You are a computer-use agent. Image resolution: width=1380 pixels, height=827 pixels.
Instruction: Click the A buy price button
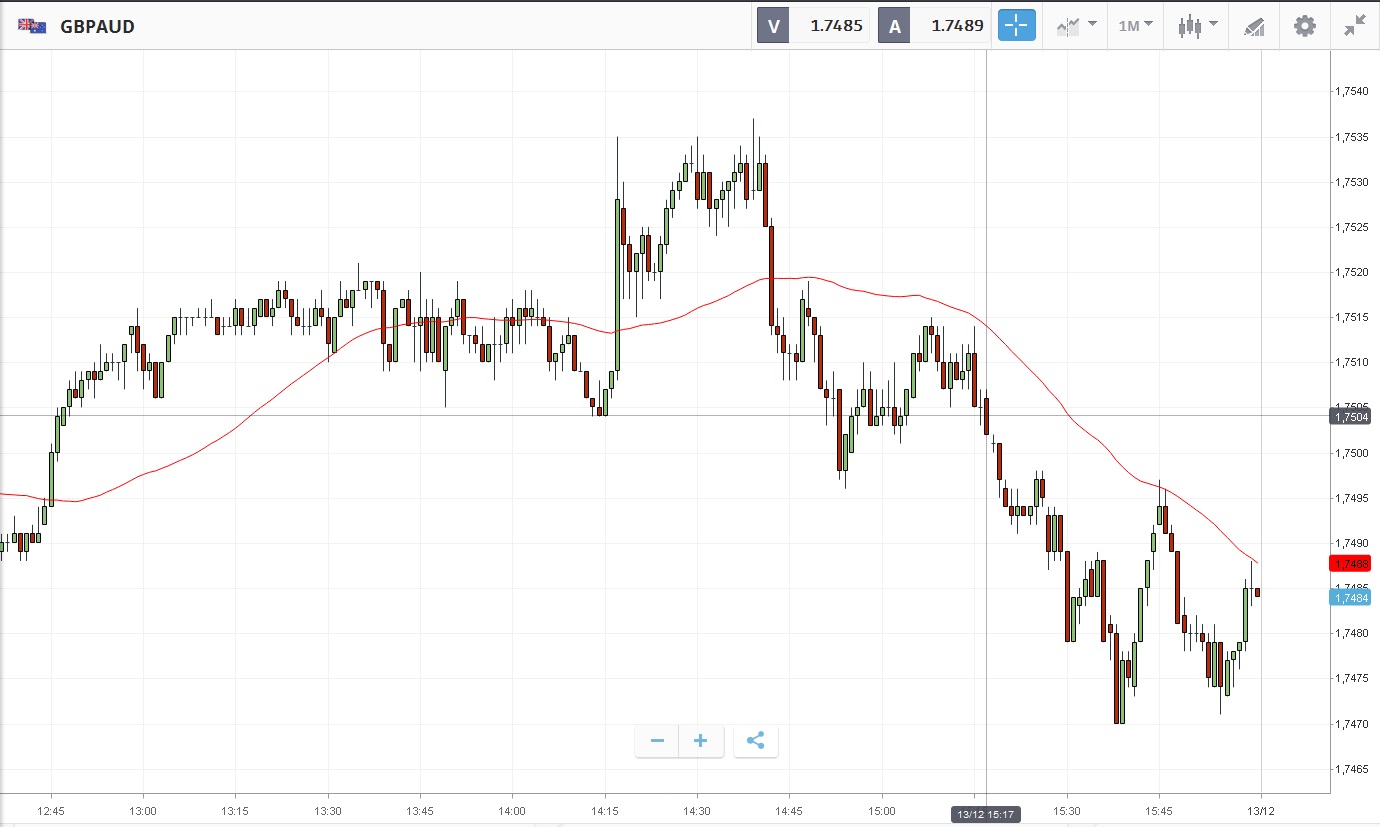[934, 26]
